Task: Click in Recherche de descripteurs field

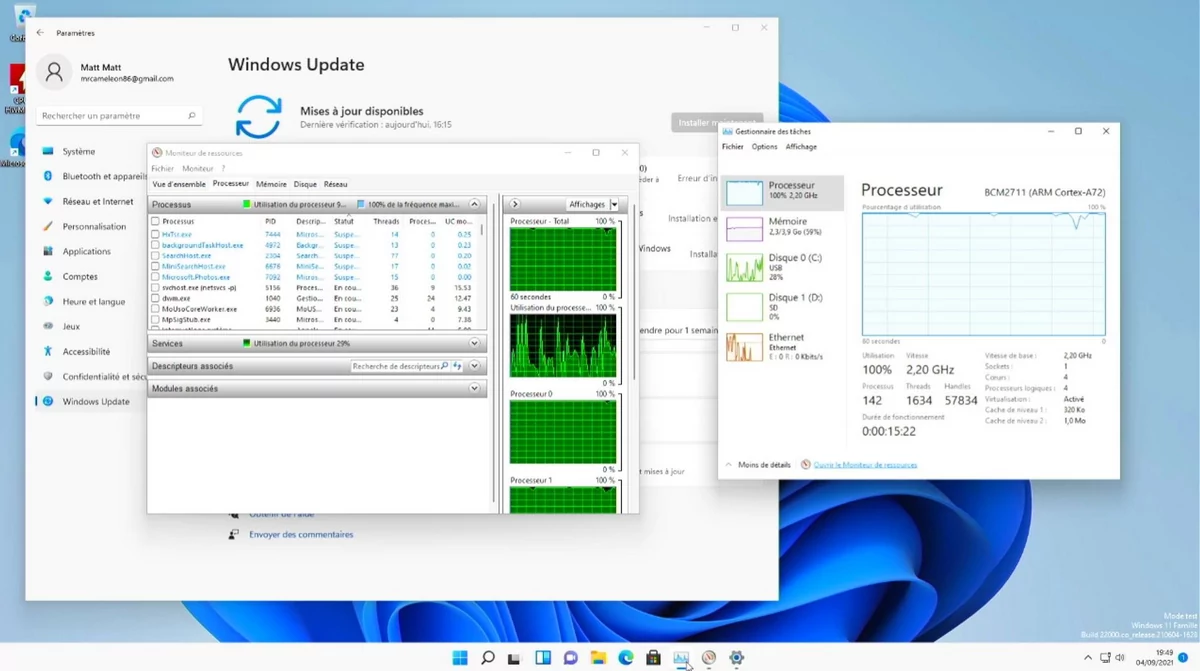Action: pyautogui.click(x=400, y=366)
